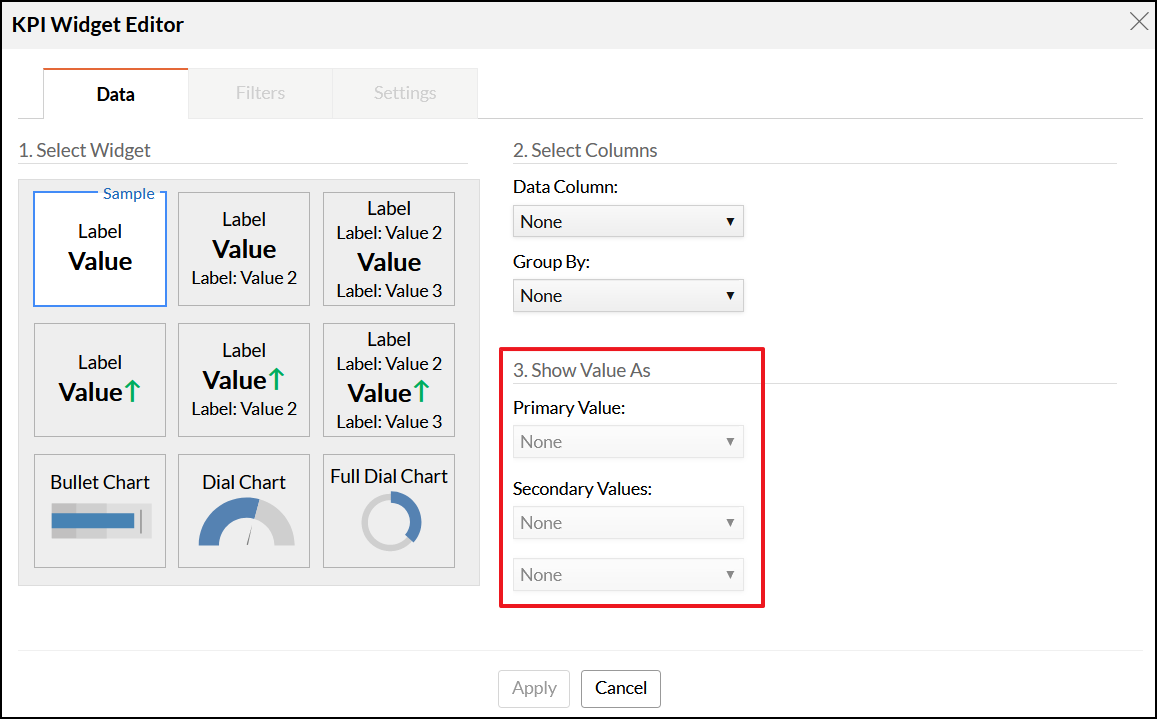Select the single Label Value widget
The height and width of the screenshot is (719, 1157).
click(100, 249)
